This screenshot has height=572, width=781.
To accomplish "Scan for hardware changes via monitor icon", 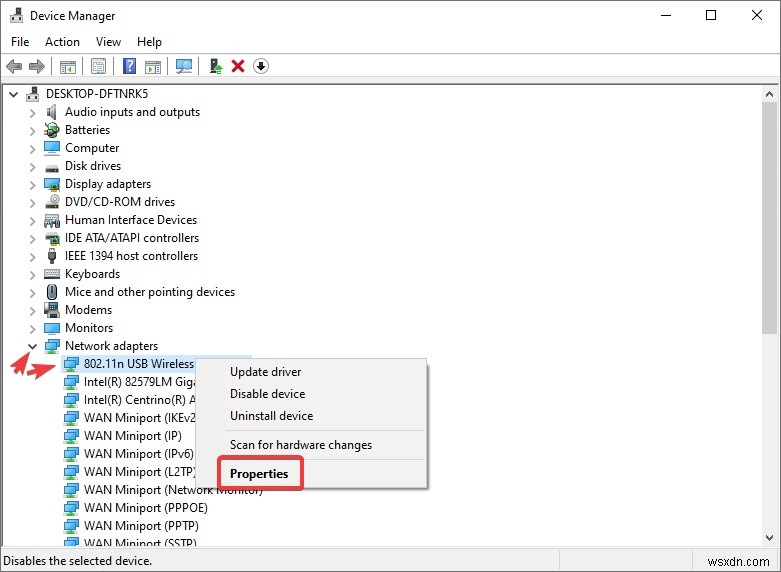I will [x=184, y=66].
